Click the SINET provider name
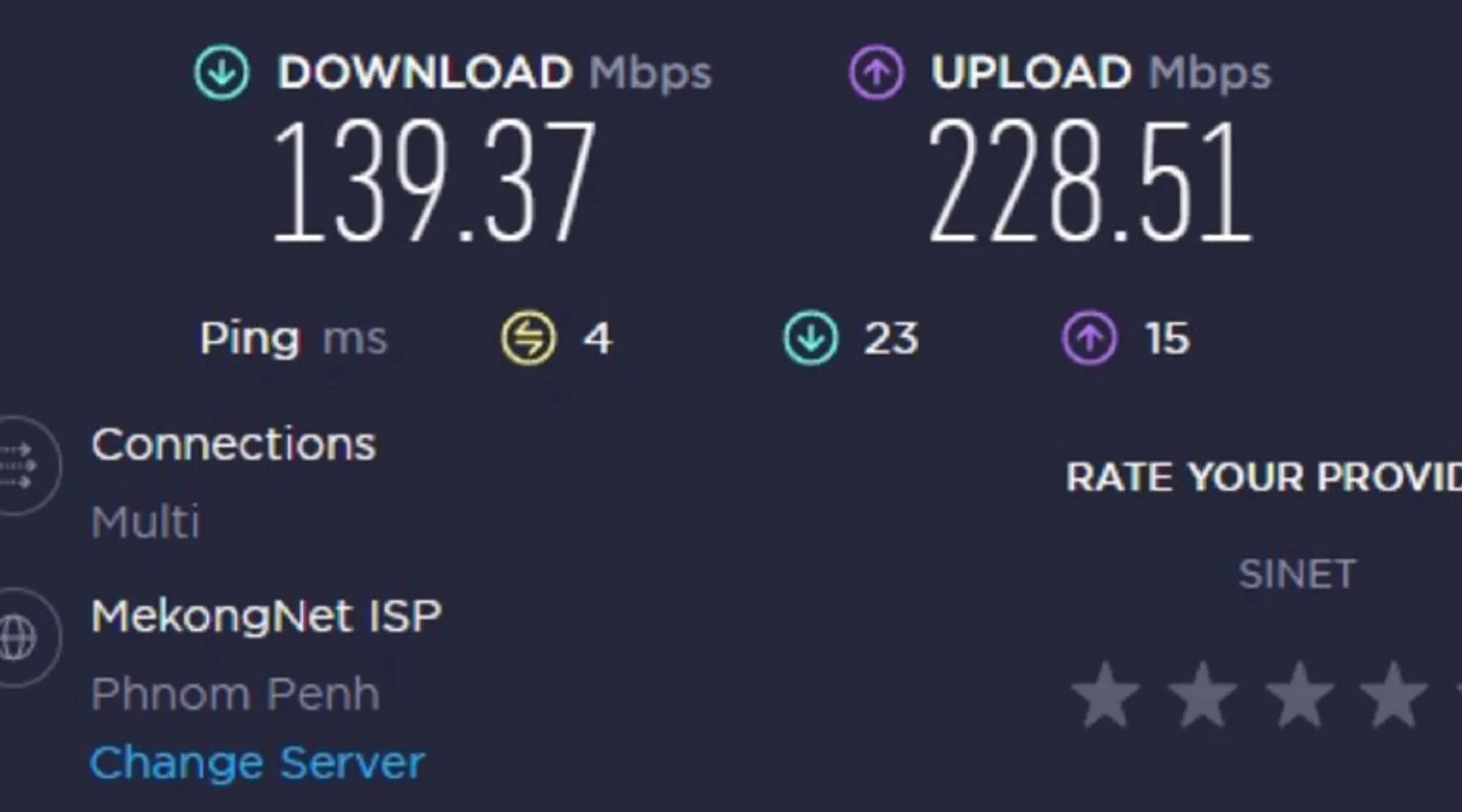Viewport: 1462px width, 812px height. click(x=1297, y=574)
